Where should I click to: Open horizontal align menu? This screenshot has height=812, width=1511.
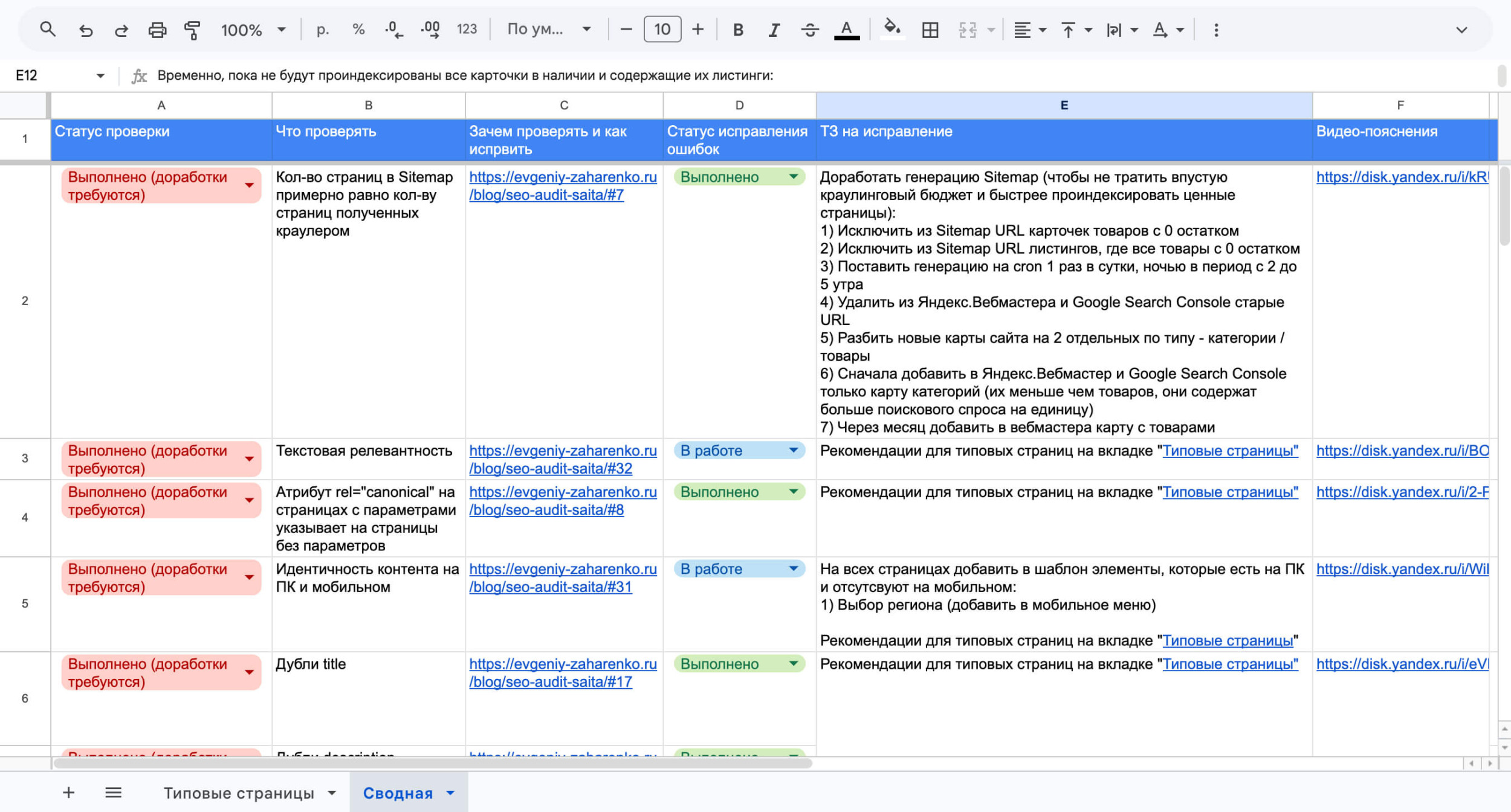click(x=1029, y=30)
